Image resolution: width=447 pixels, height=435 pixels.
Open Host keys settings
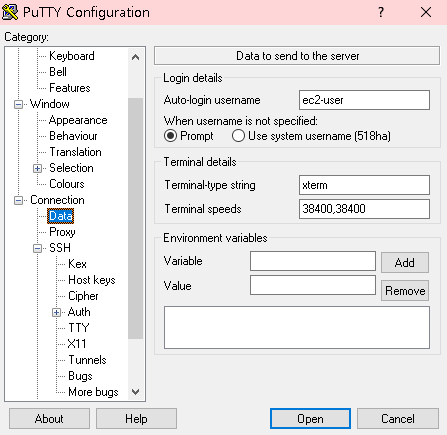[x=92, y=280]
